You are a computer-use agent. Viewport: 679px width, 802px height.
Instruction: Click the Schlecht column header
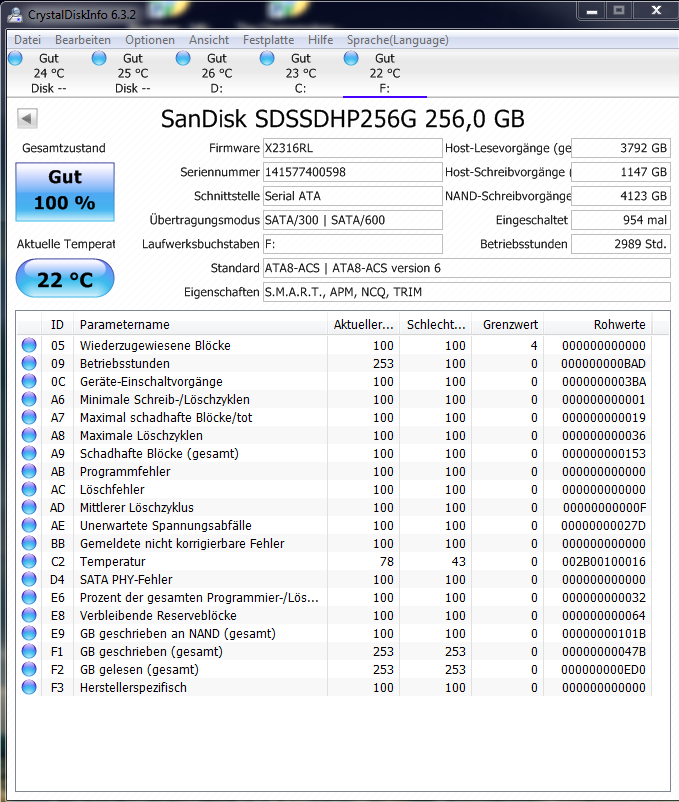click(436, 325)
